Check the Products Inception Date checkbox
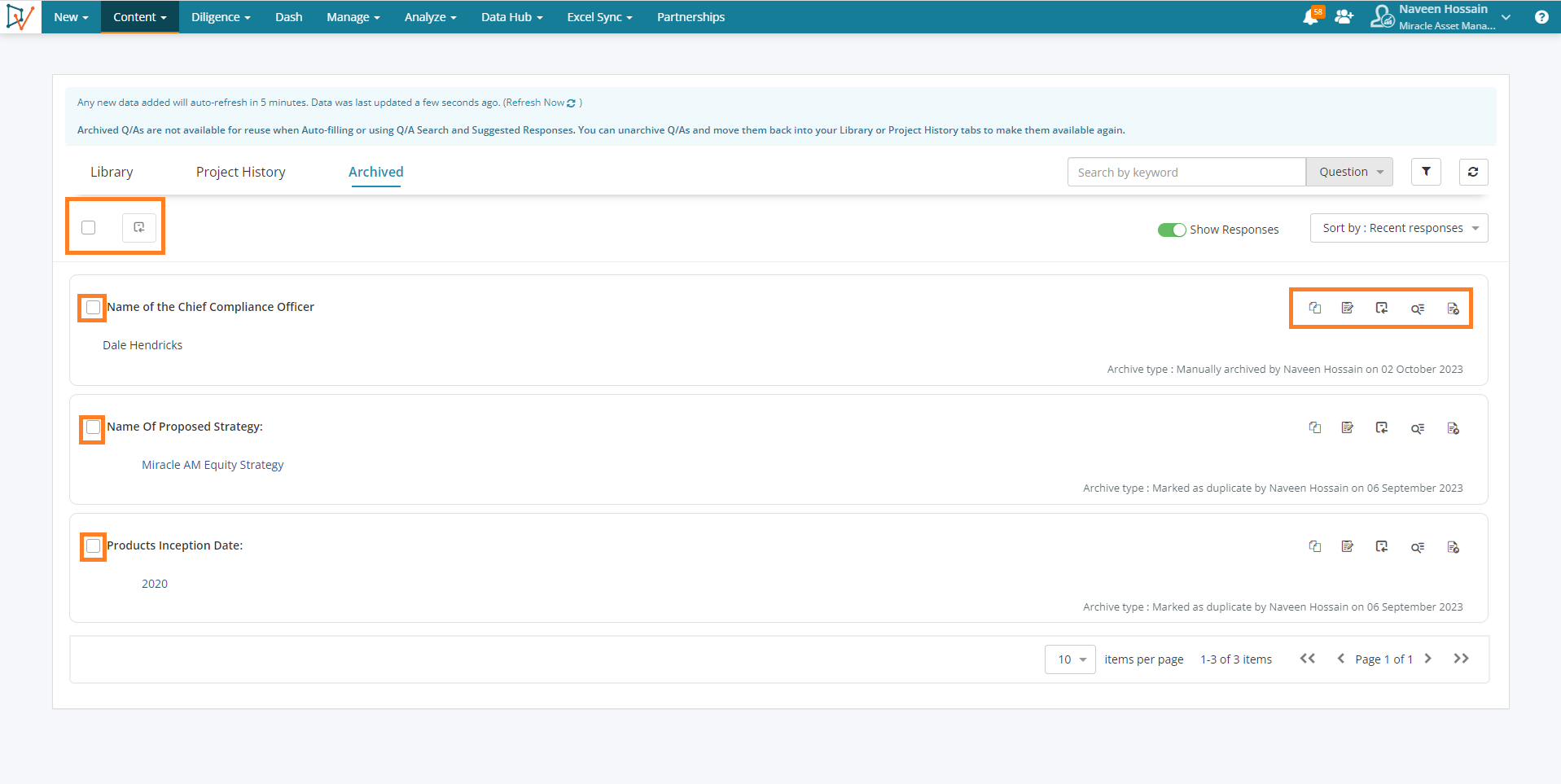 [x=94, y=545]
